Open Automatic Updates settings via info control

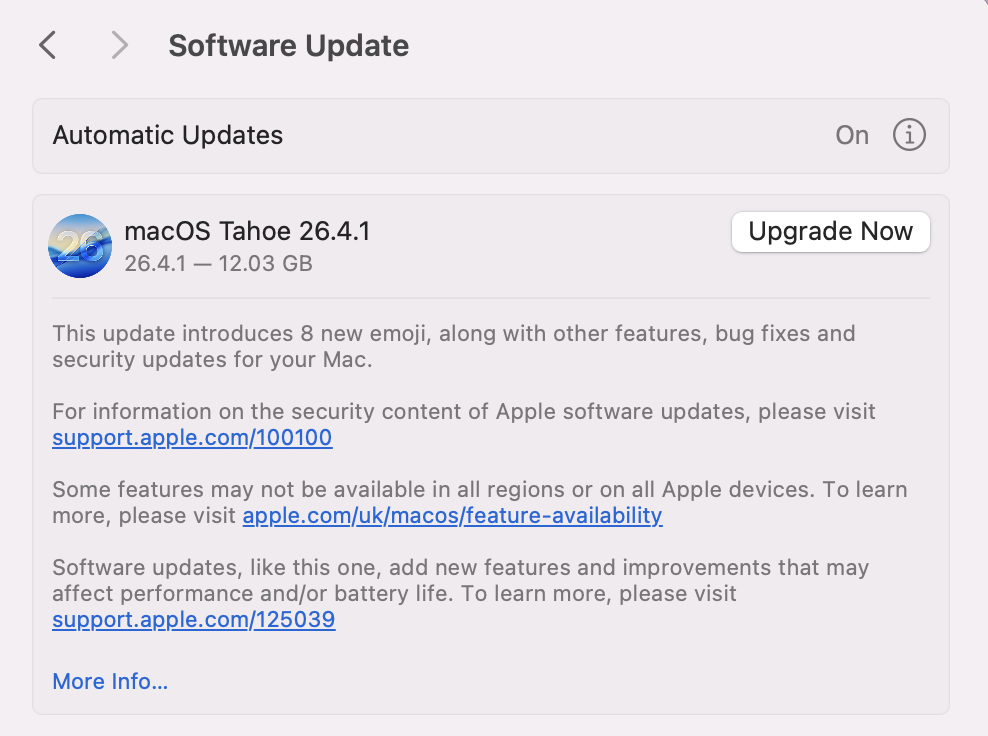(x=909, y=135)
